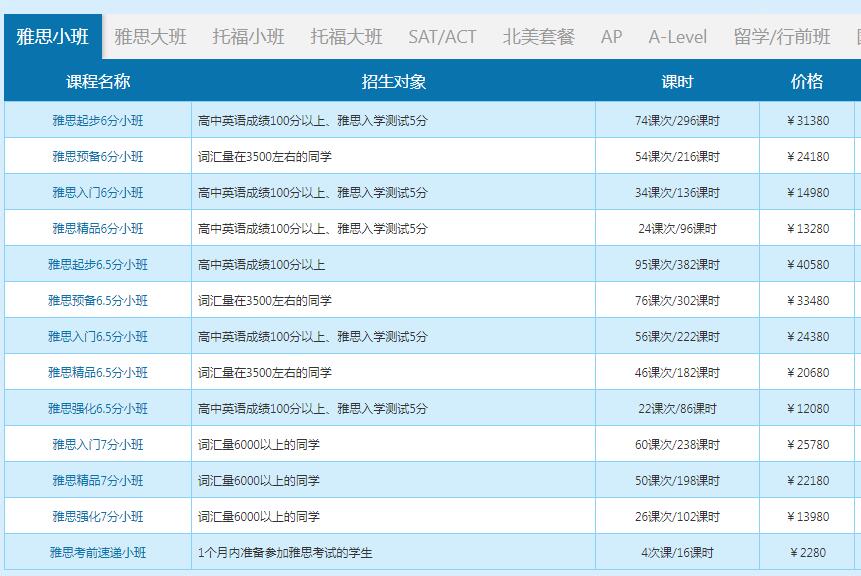Open the 雅思预备6.5分小班 course link
861x576 pixels.
98,300
